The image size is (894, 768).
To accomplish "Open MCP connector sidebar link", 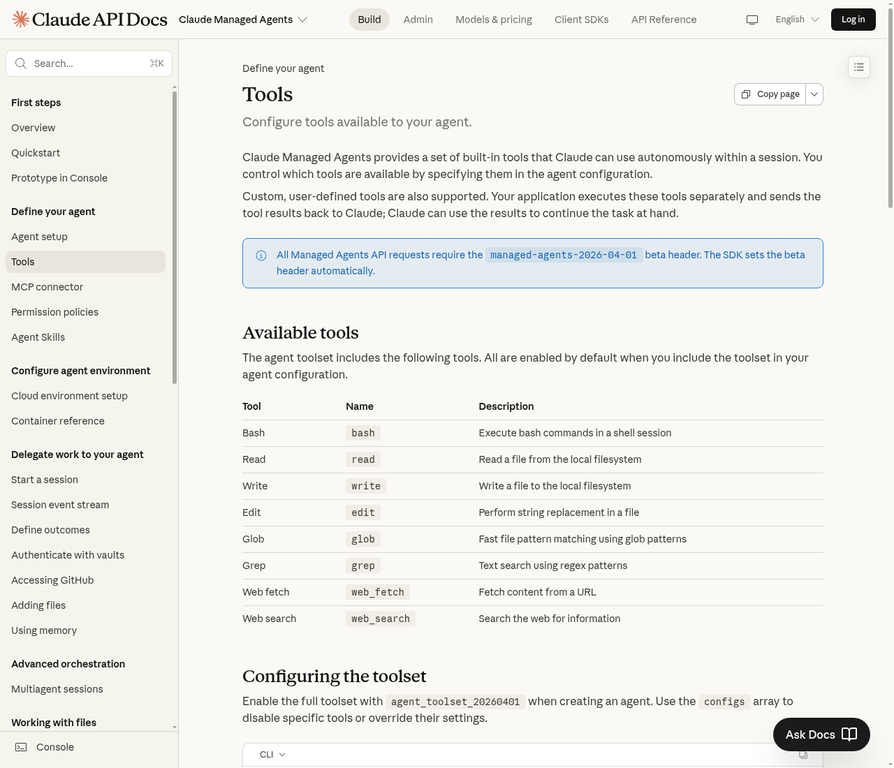I will pyautogui.click(x=47, y=287).
